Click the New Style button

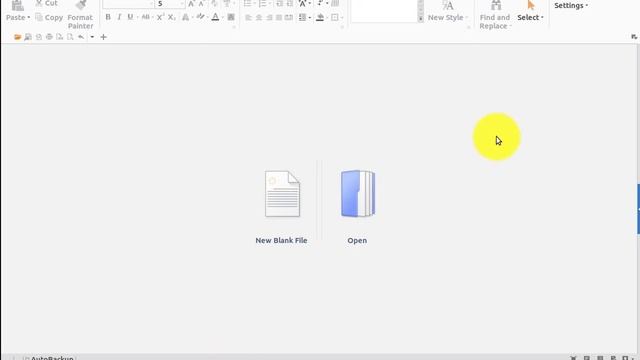447,11
